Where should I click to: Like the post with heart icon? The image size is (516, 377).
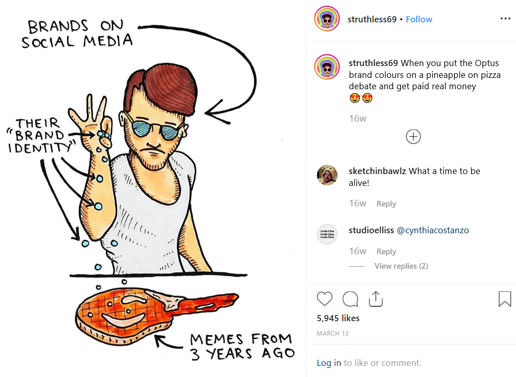point(324,299)
